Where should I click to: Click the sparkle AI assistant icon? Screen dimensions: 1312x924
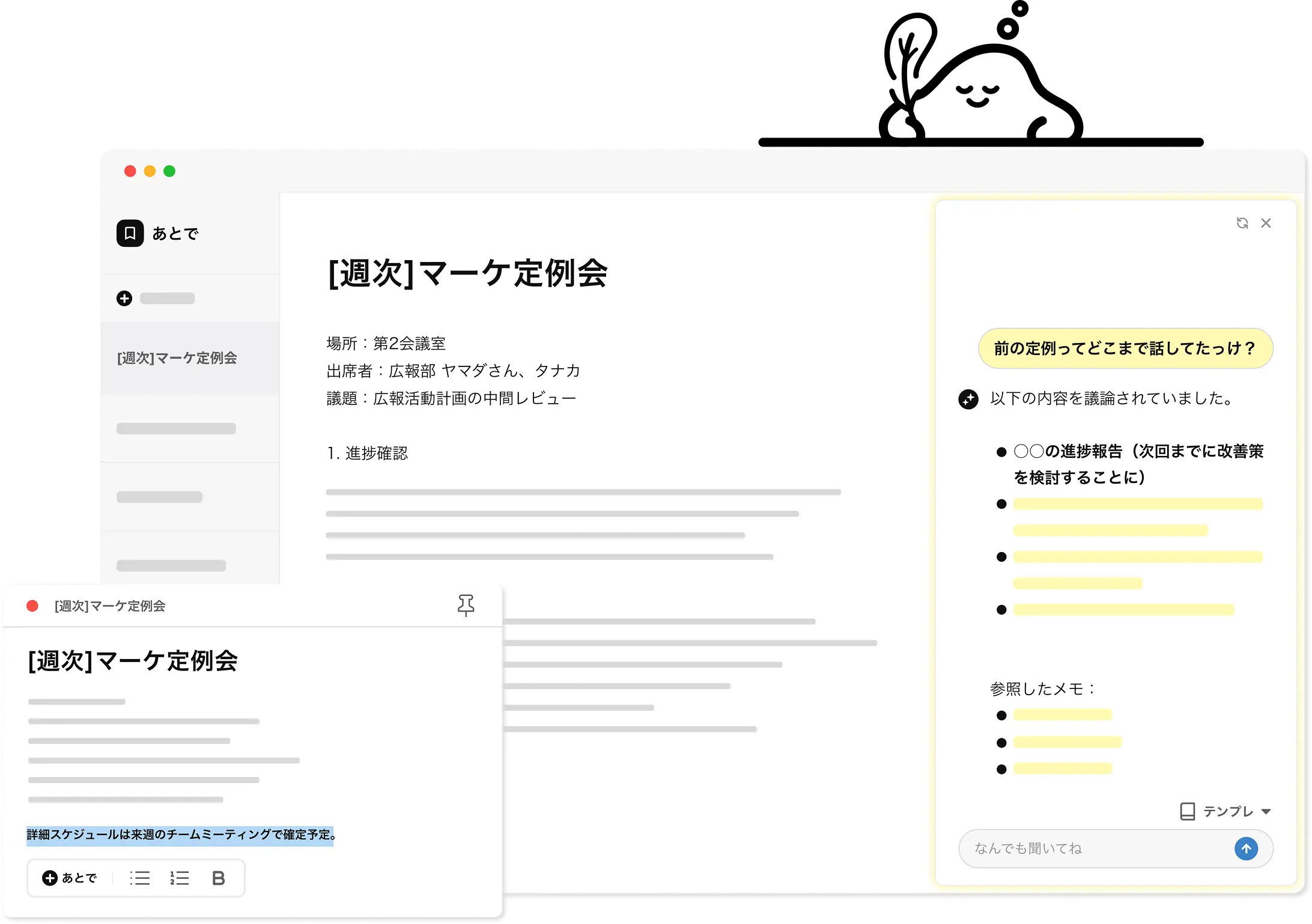tap(968, 399)
